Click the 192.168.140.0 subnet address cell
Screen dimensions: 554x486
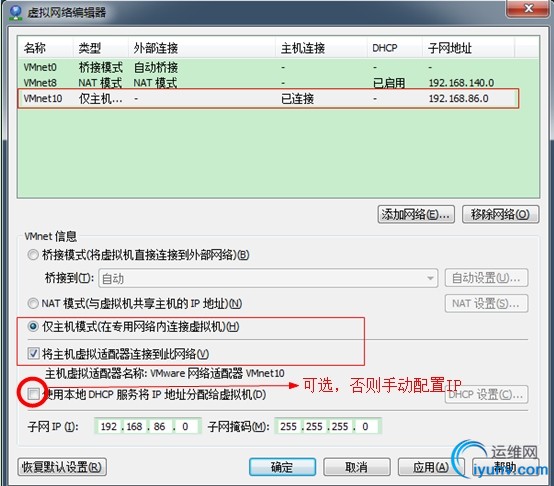pos(461,83)
